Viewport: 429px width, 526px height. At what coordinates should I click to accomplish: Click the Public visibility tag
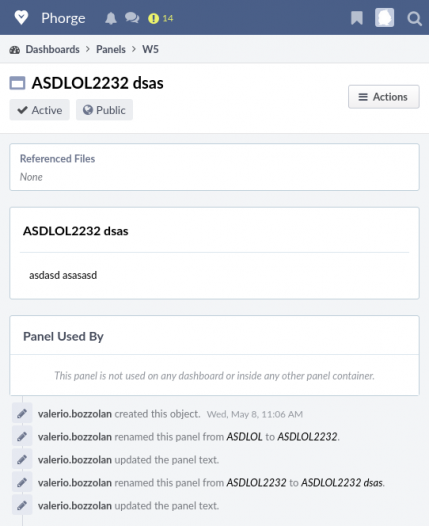(x=104, y=110)
